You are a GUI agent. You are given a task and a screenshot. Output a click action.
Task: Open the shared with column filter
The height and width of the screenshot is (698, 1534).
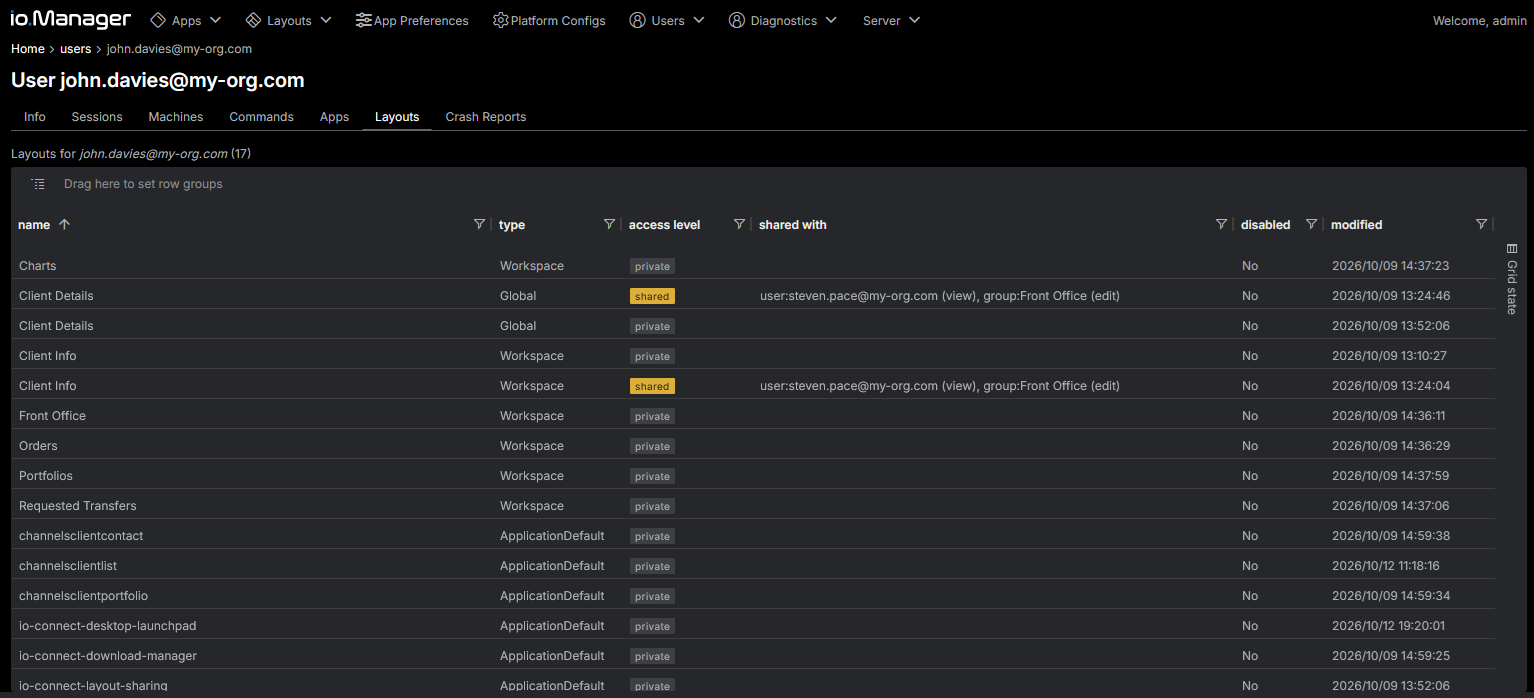pyautogui.click(x=1221, y=225)
